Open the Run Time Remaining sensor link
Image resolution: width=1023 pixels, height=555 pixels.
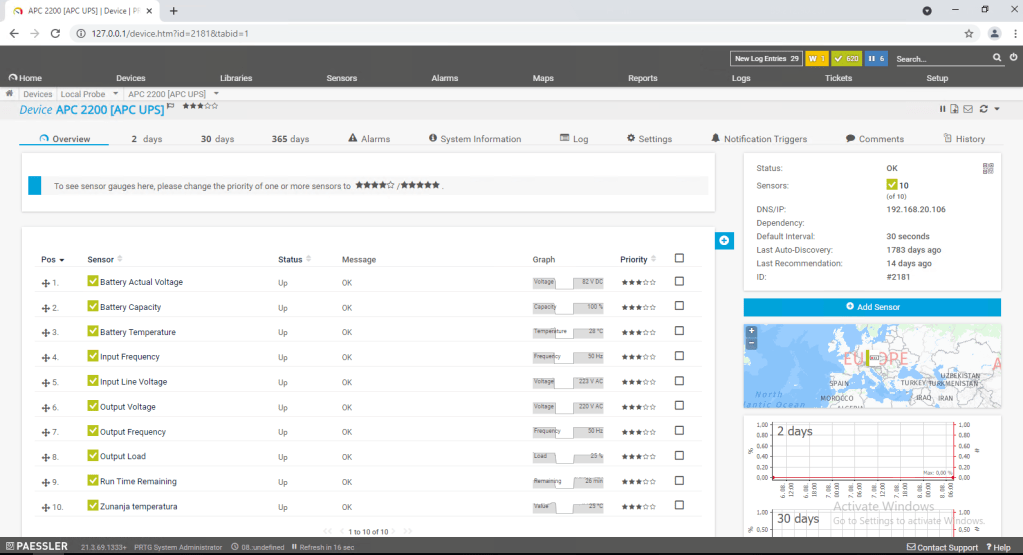coord(137,482)
